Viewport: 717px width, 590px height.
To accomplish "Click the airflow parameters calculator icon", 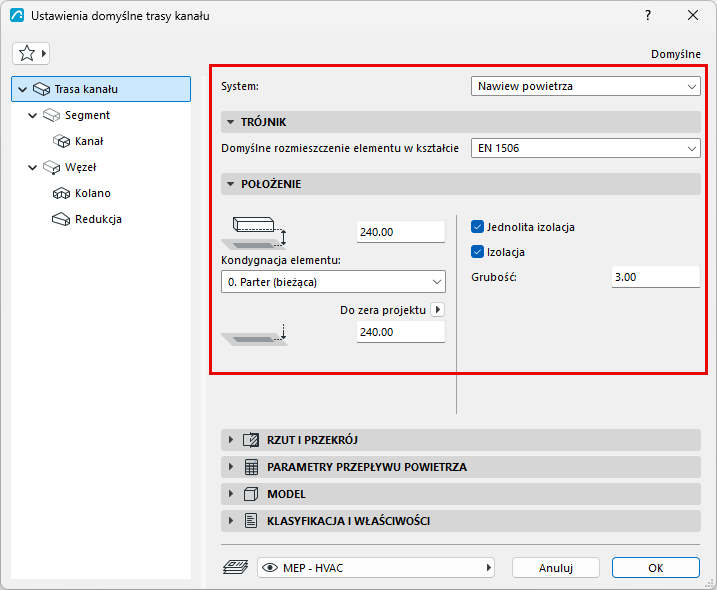I will (x=251, y=467).
